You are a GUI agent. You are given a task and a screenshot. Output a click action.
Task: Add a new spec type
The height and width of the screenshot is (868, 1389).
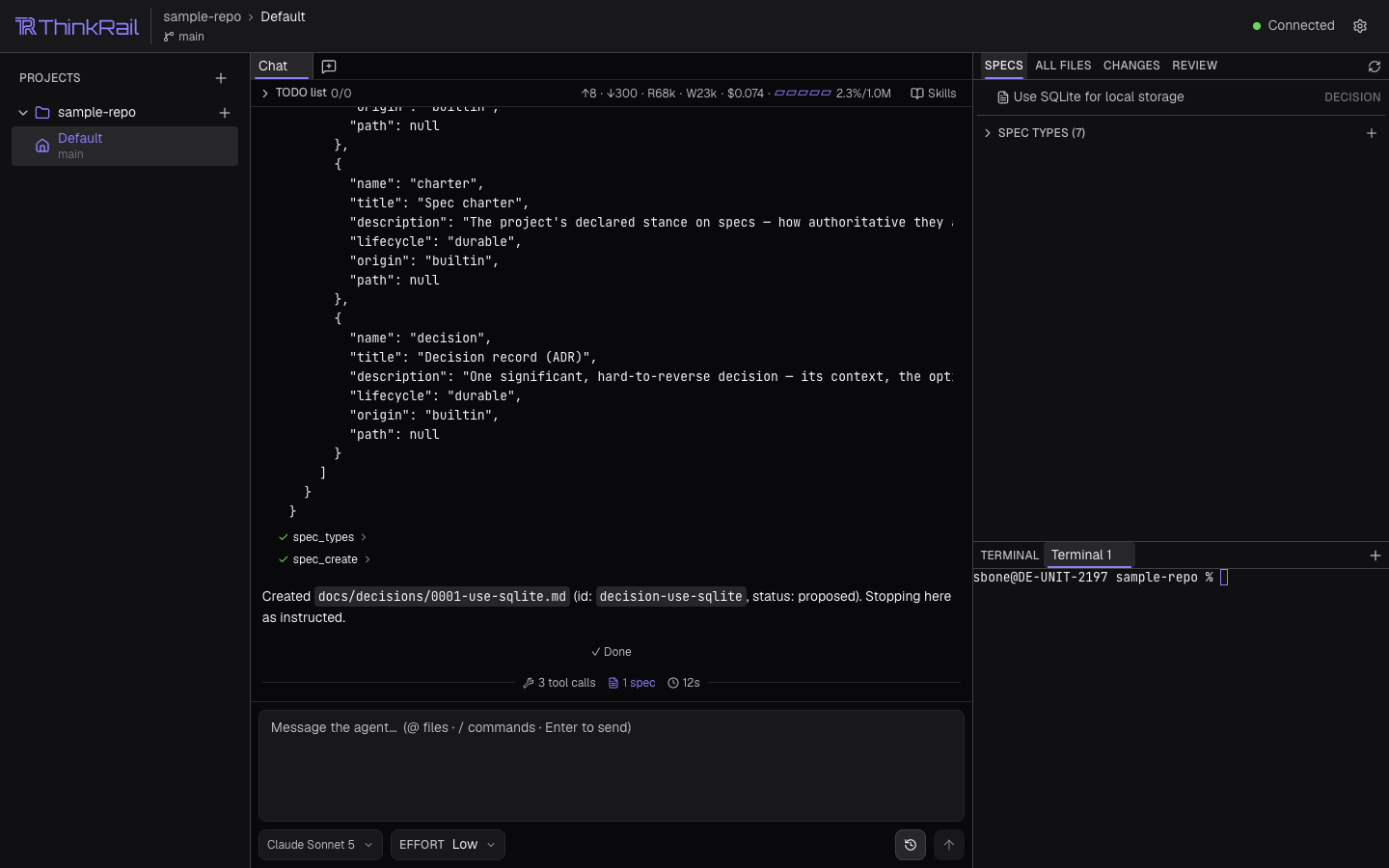(x=1372, y=133)
